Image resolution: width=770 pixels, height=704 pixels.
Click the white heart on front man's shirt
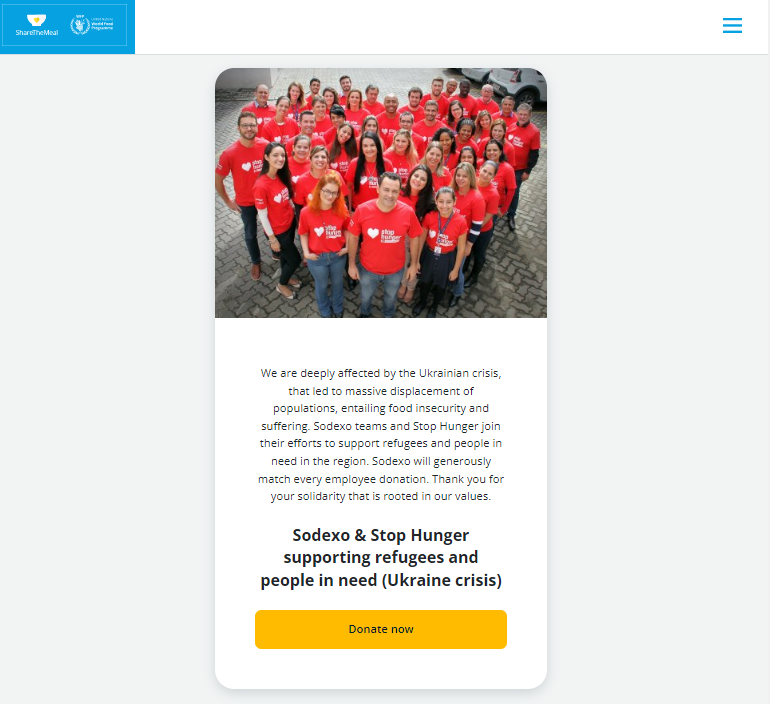coord(373,233)
